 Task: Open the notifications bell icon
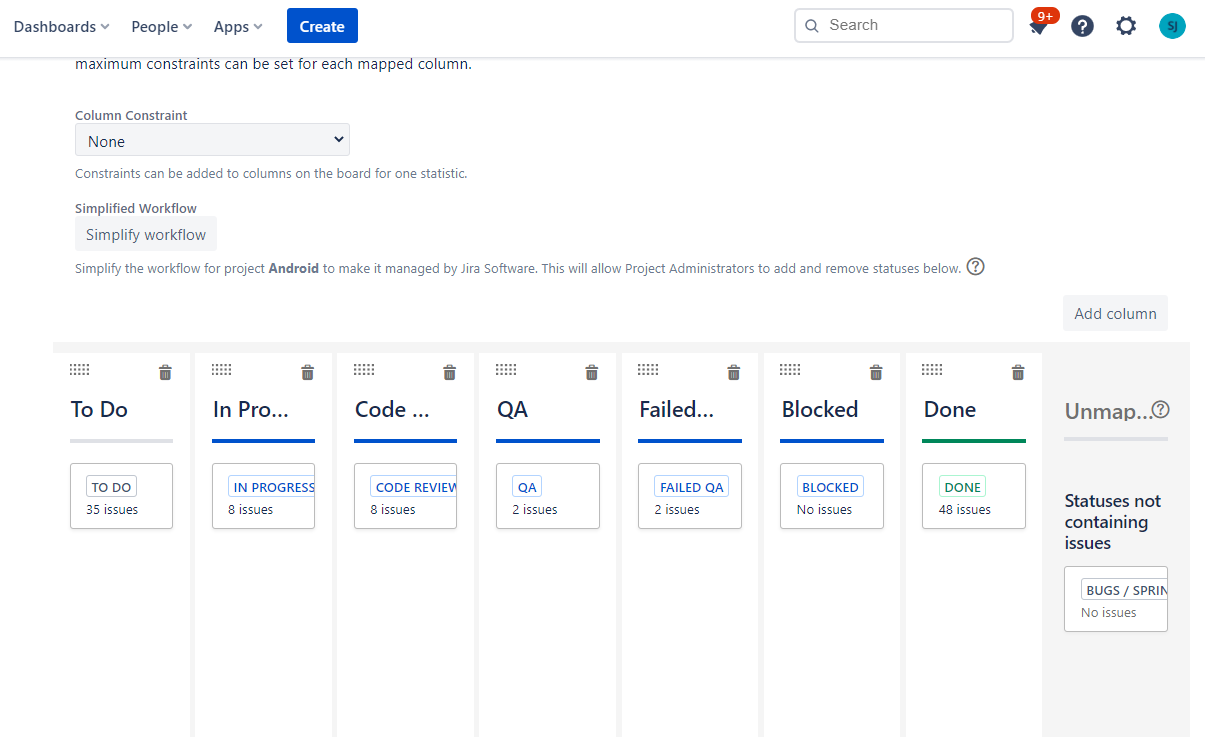click(x=1039, y=26)
